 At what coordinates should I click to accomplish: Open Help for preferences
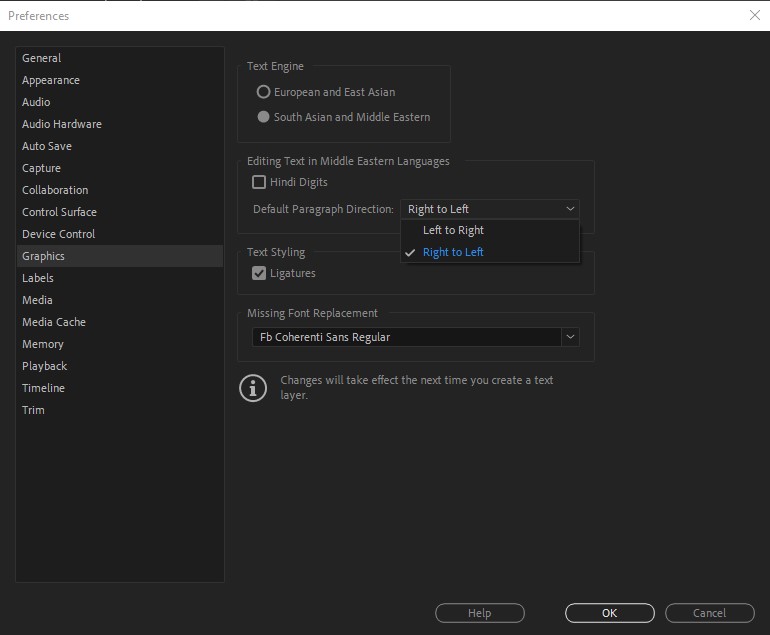(x=479, y=613)
